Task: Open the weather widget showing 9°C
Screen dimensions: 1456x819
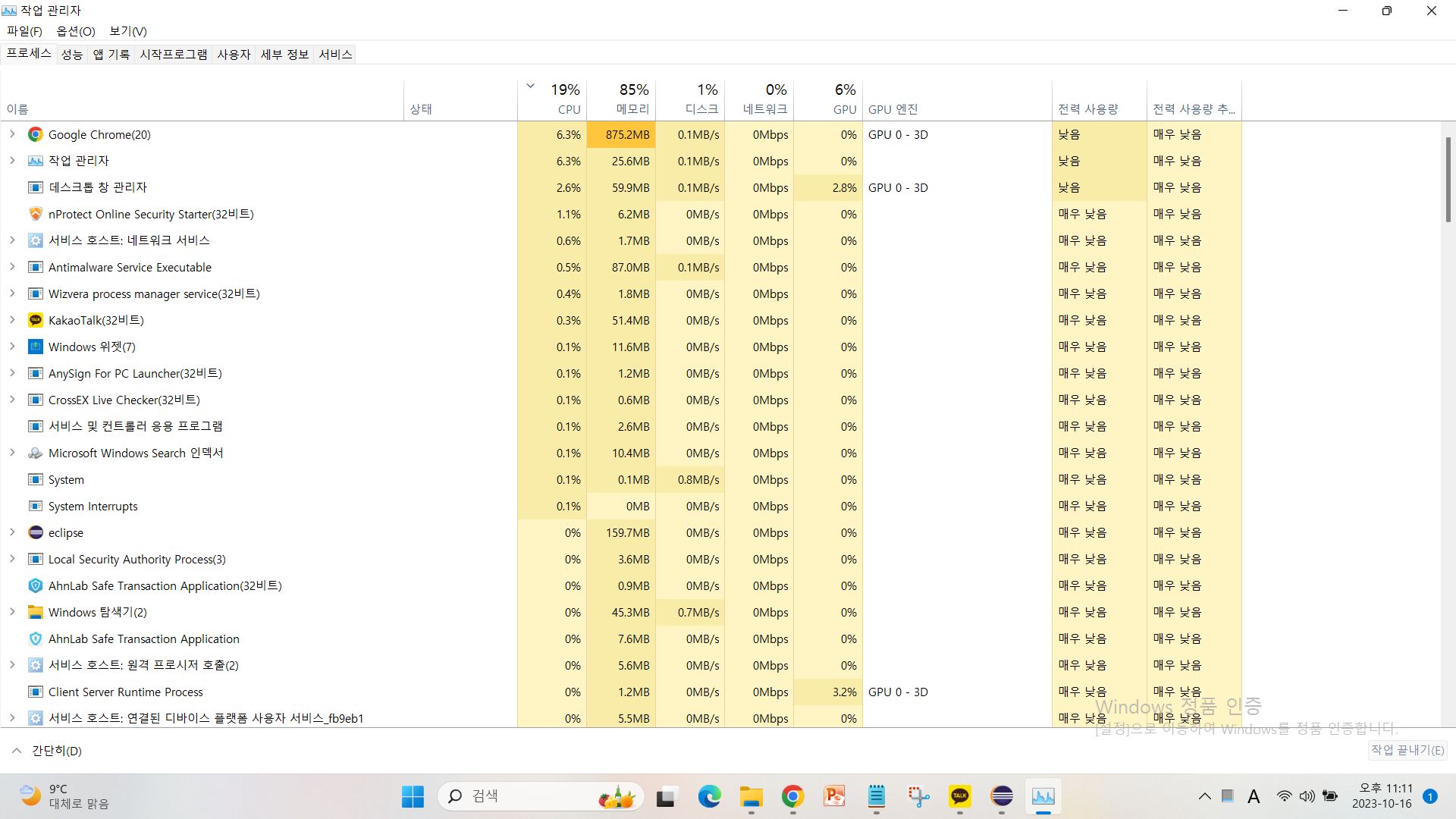Action: (x=64, y=796)
